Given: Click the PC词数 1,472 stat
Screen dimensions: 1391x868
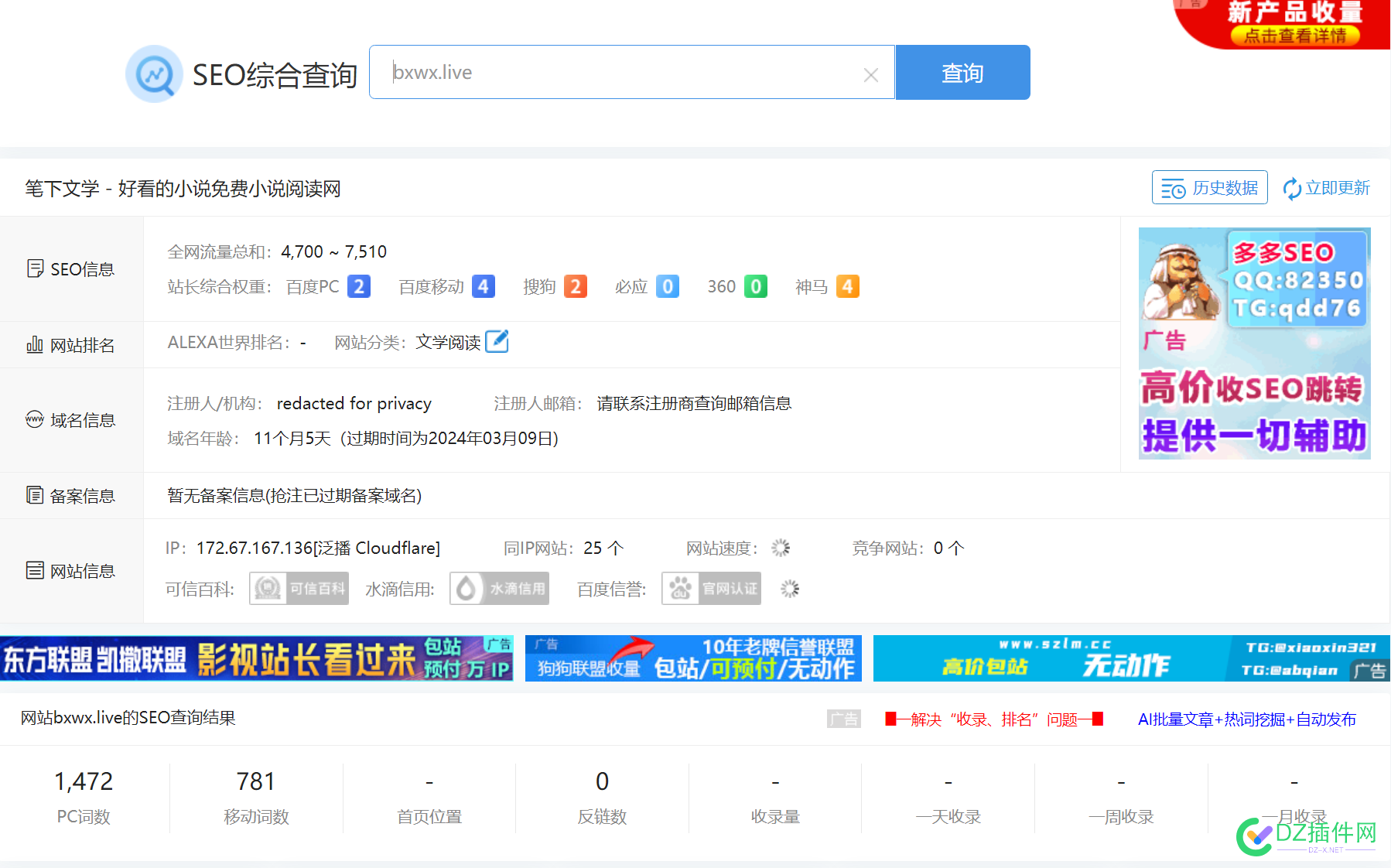Looking at the screenshot, I should click(x=84, y=797).
